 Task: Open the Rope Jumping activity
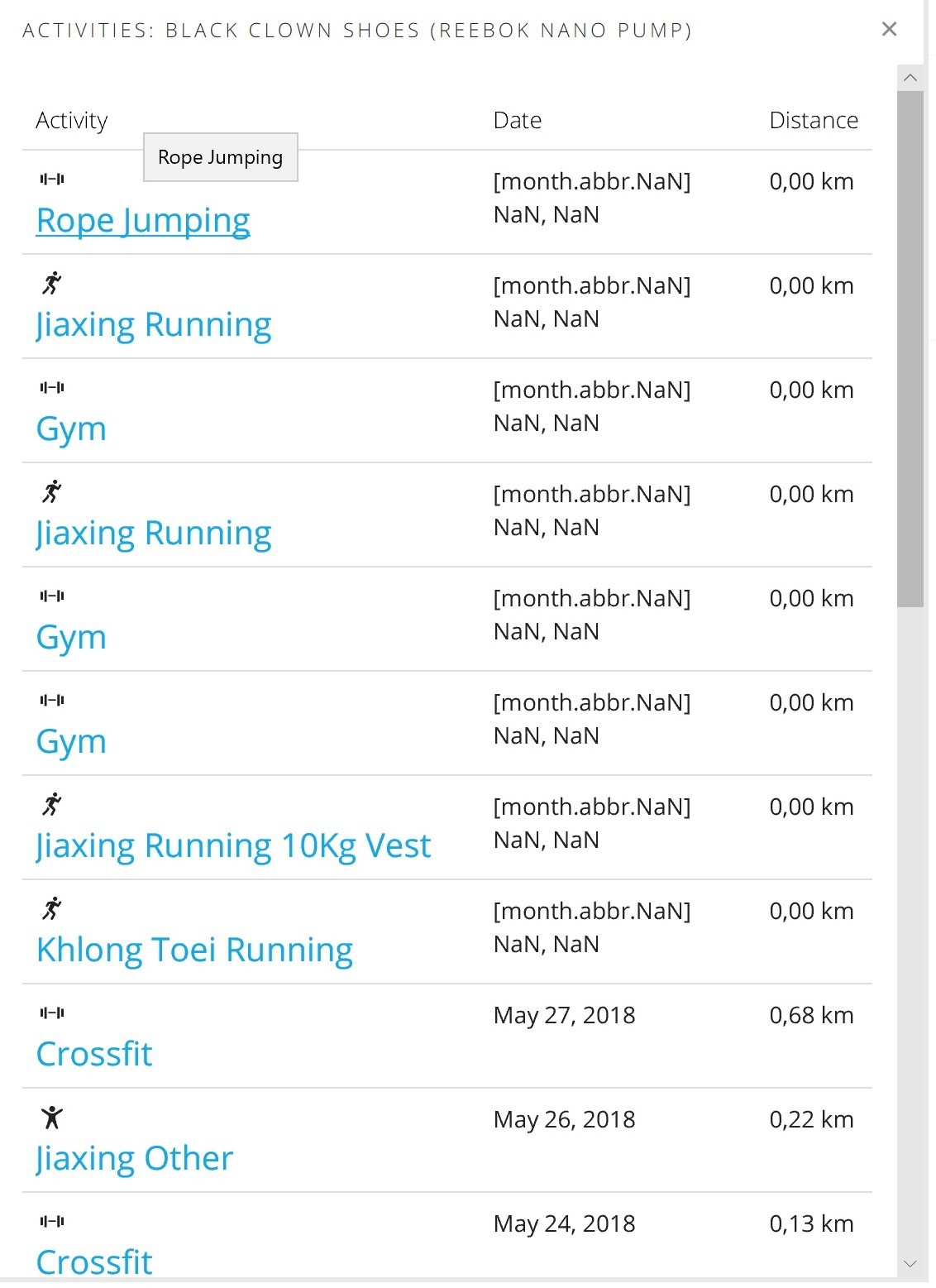143,221
